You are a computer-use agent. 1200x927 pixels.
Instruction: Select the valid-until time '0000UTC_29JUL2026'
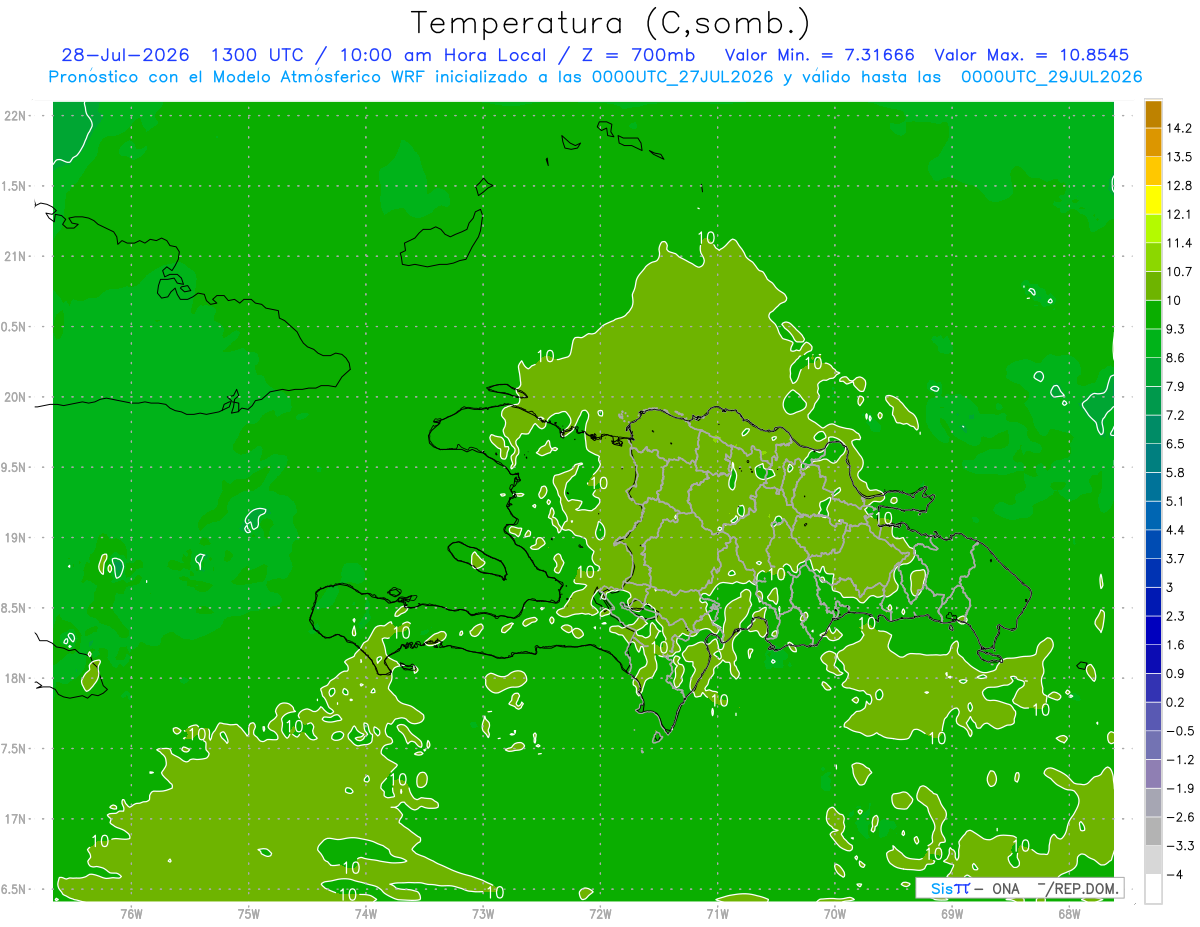(1051, 77)
